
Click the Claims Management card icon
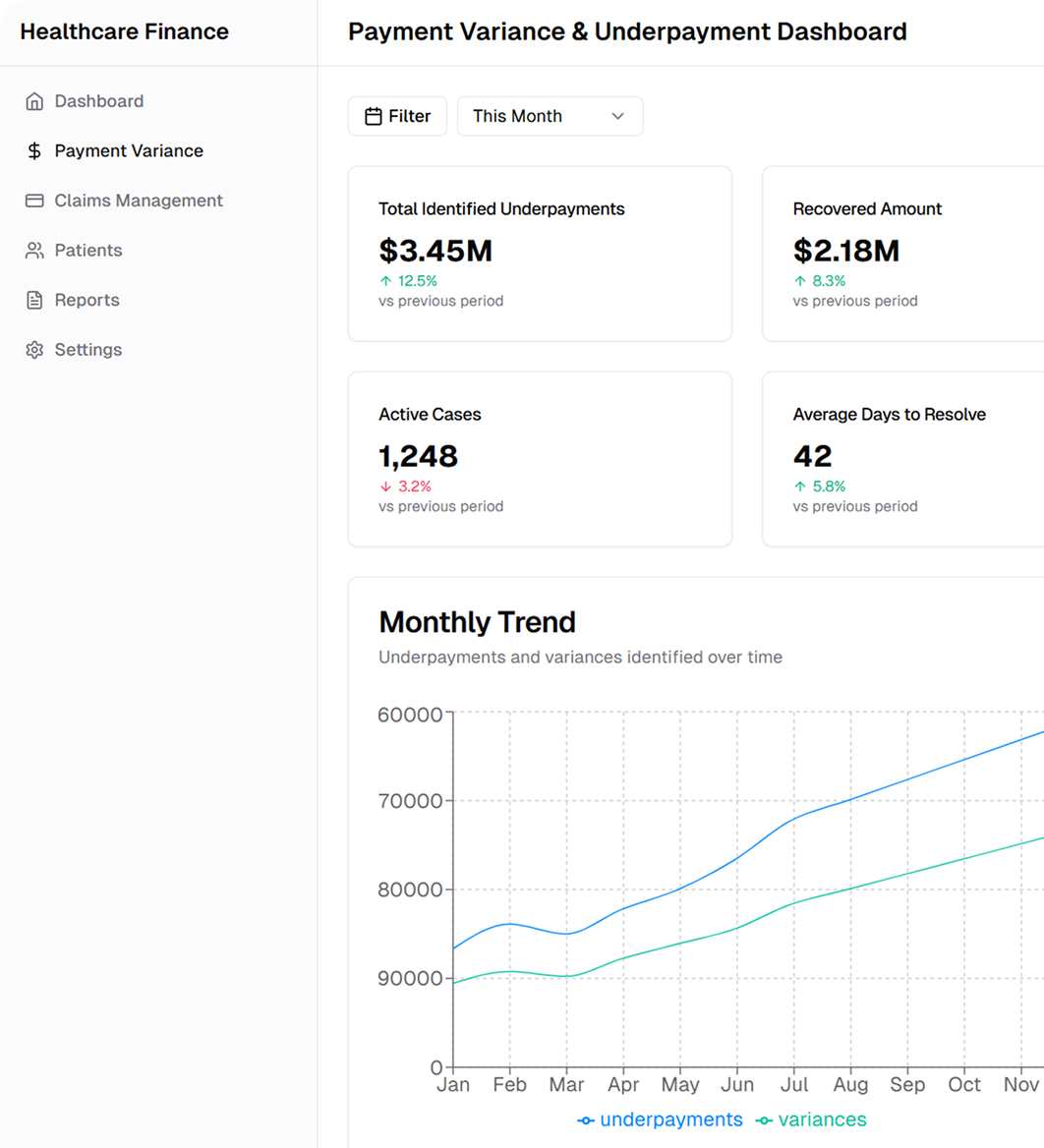click(x=34, y=201)
